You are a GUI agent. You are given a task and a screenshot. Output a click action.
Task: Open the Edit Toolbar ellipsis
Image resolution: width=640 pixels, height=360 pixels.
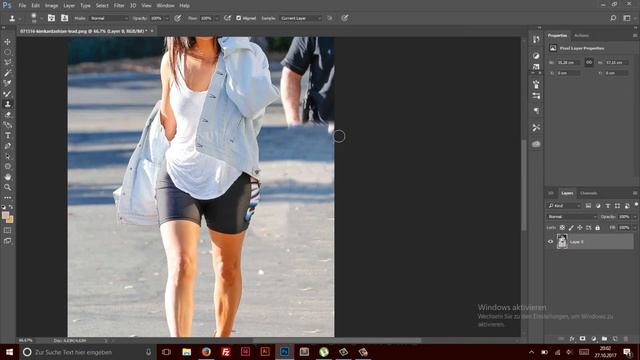click(x=7, y=198)
